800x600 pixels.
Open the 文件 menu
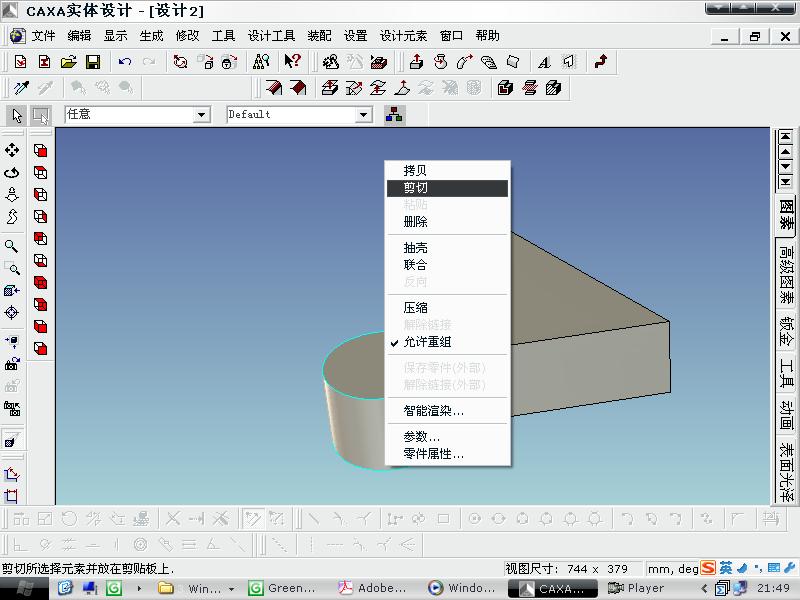(43, 36)
